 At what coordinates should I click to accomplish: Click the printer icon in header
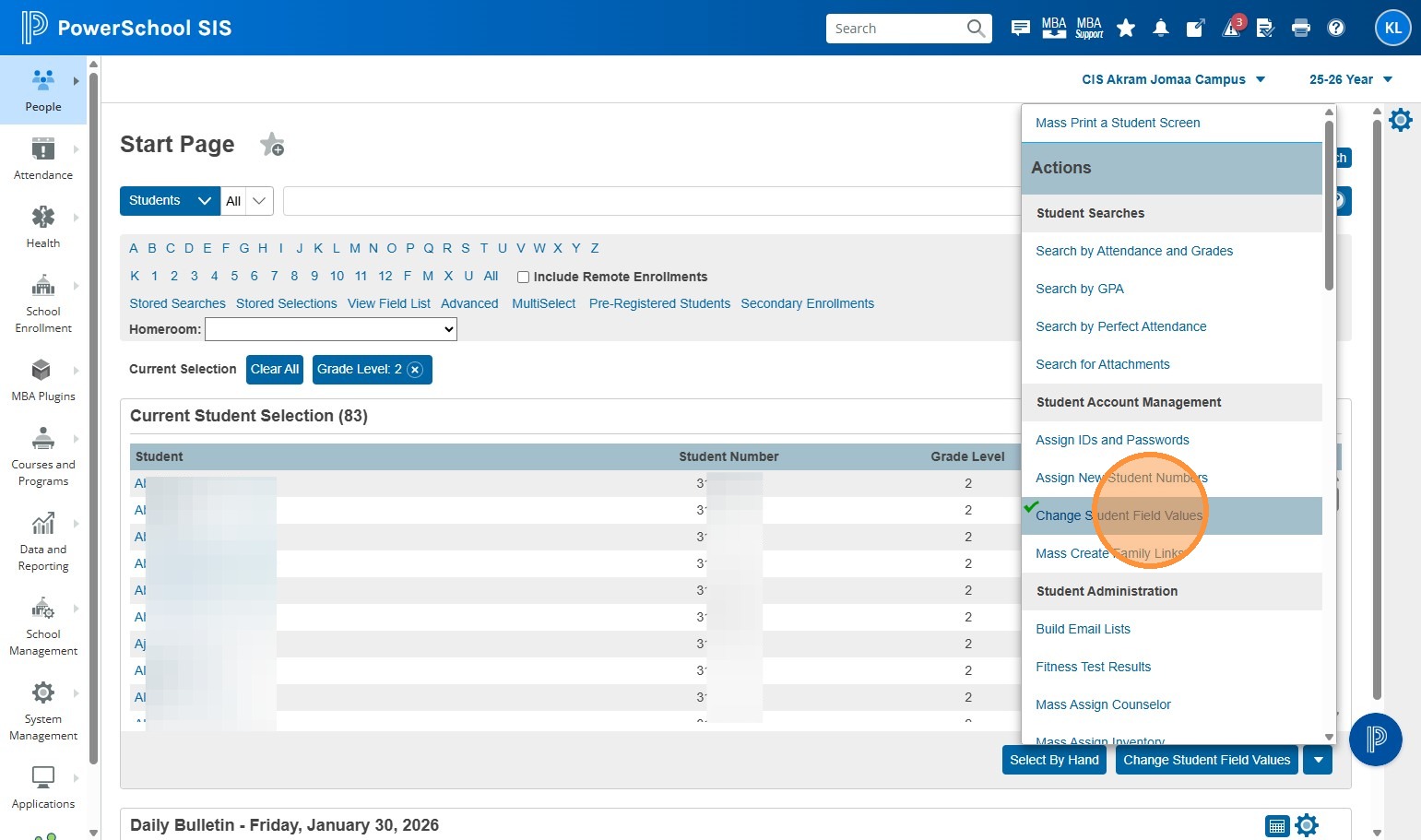(1300, 29)
